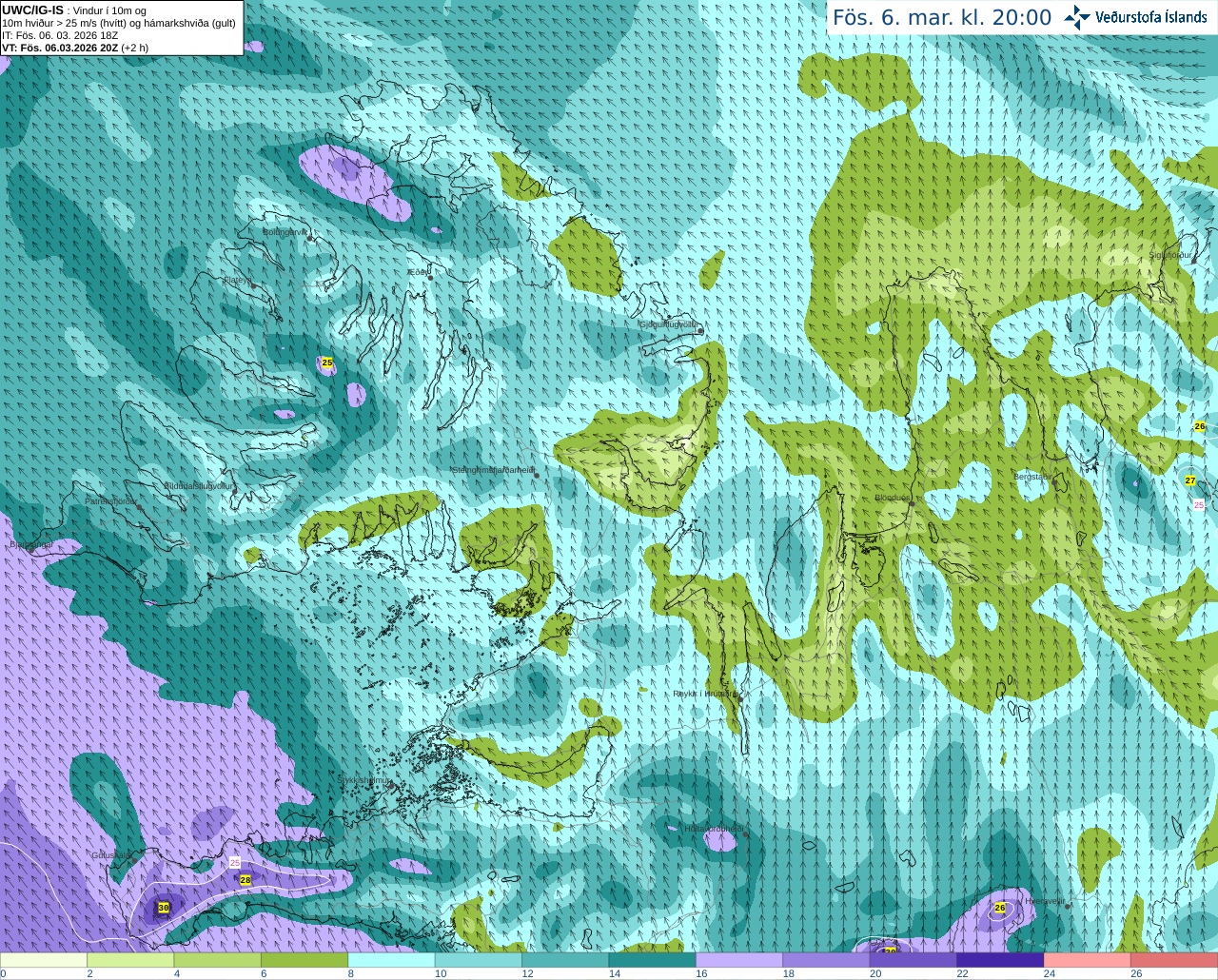Click the Flateyri station label
This screenshot has height=980, width=1218.
pos(237,281)
